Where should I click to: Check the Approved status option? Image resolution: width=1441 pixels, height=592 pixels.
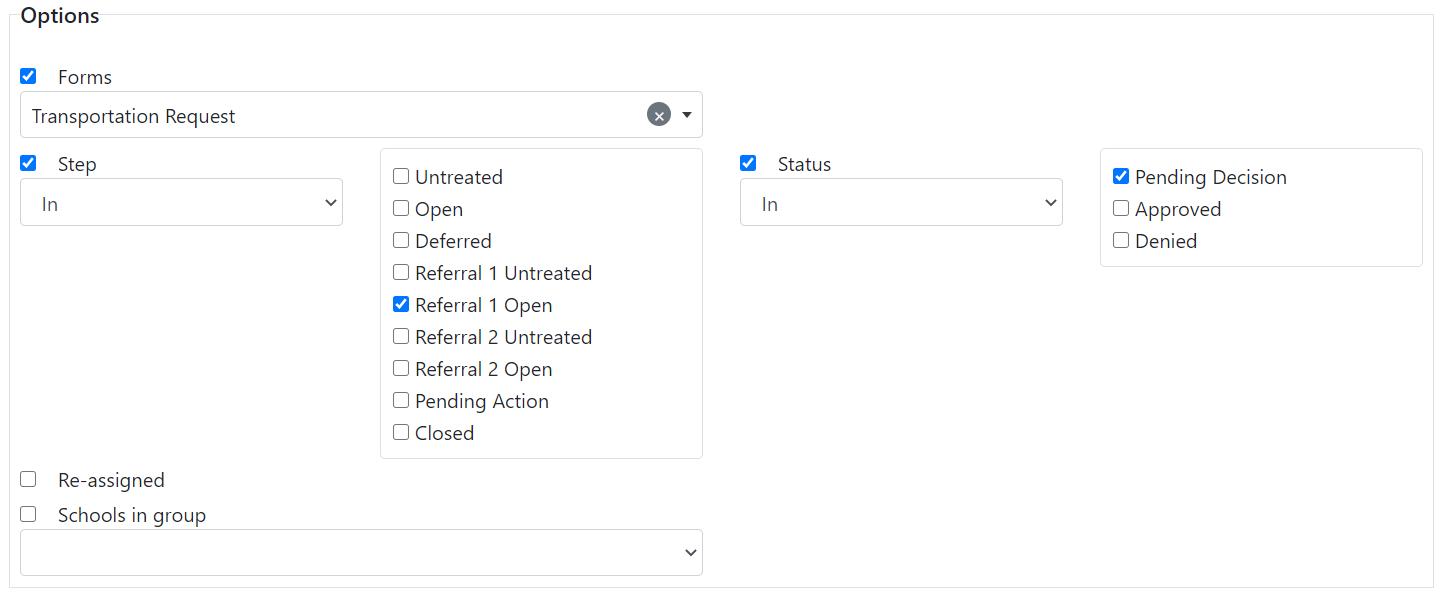(1121, 207)
